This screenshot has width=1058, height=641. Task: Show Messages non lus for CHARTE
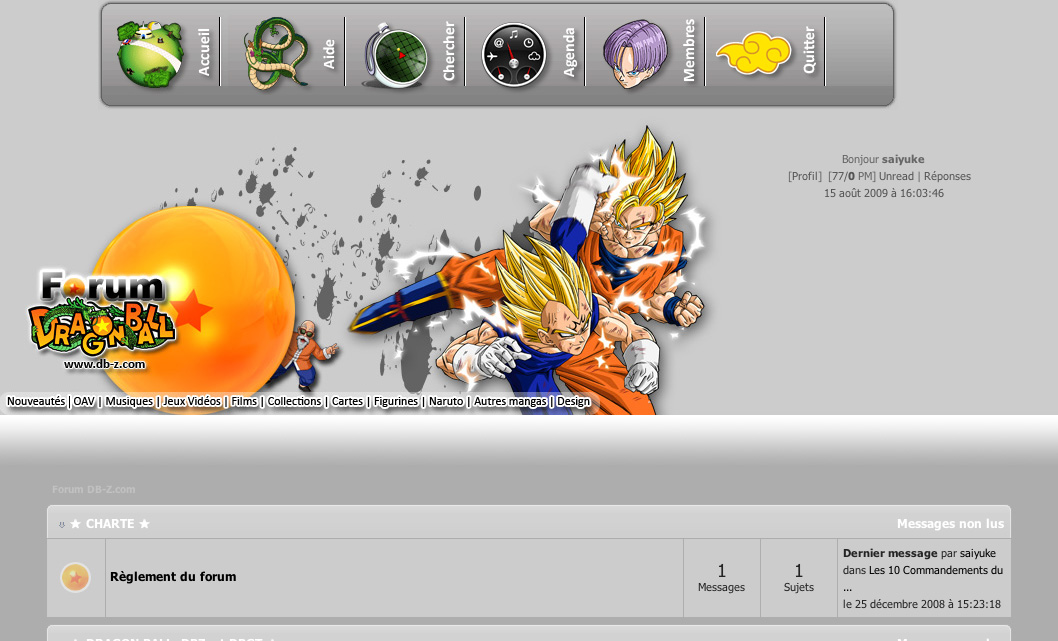tap(950, 524)
